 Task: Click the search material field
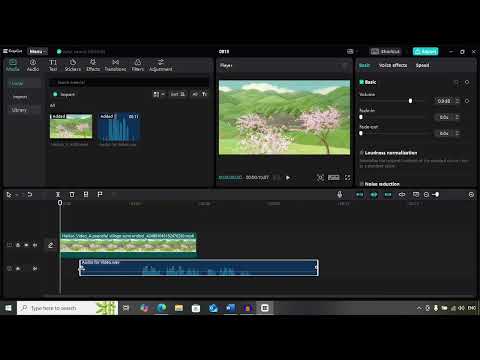pyautogui.click(x=129, y=82)
